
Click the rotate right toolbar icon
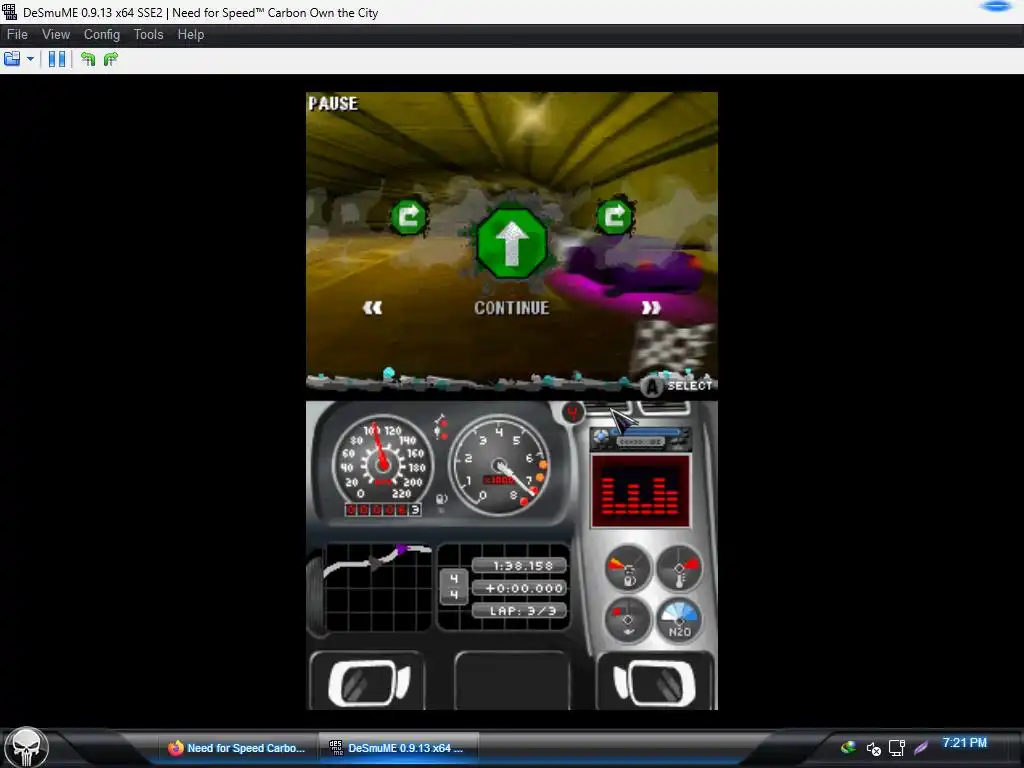[x=111, y=59]
